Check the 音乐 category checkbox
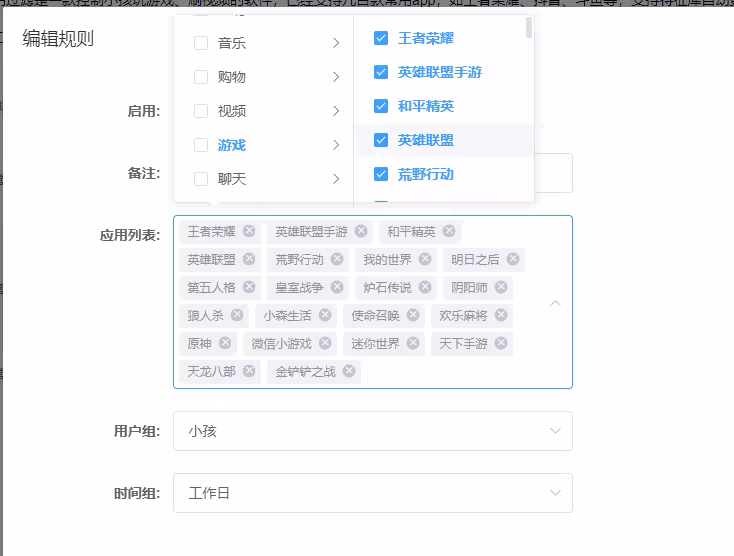The image size is (734, 556). [201, 43]
